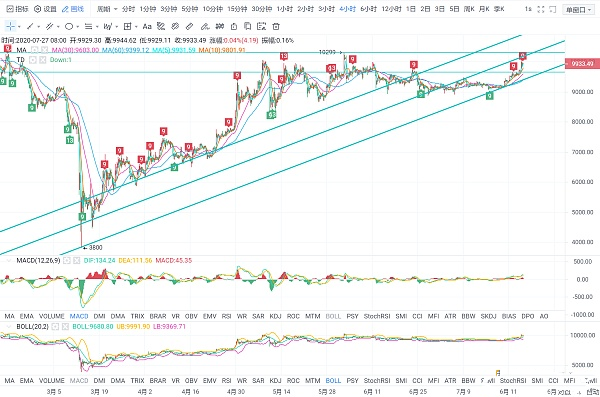Close the MACD(12,26,9) indicator panel

77,261
